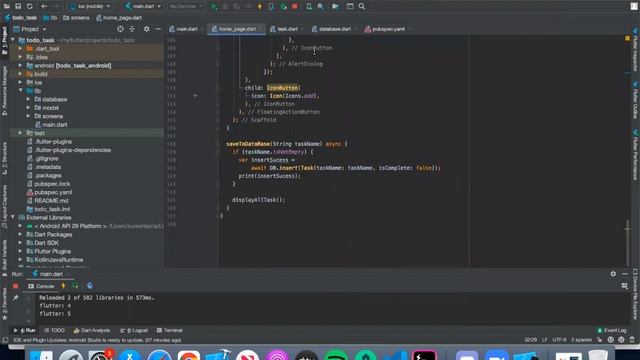
Task: Open the Dart Analysis tool window
Action: coord(92,330)
